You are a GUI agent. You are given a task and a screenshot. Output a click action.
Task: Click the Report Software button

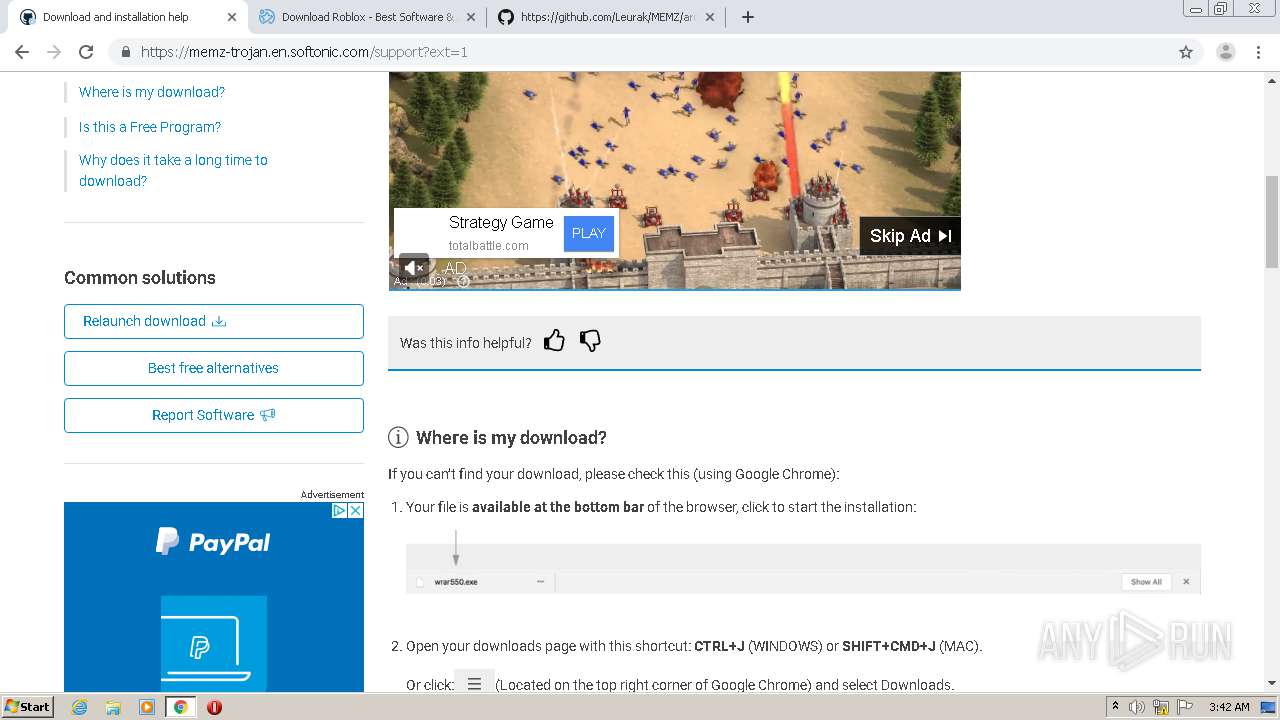click(x=214, y=415)
